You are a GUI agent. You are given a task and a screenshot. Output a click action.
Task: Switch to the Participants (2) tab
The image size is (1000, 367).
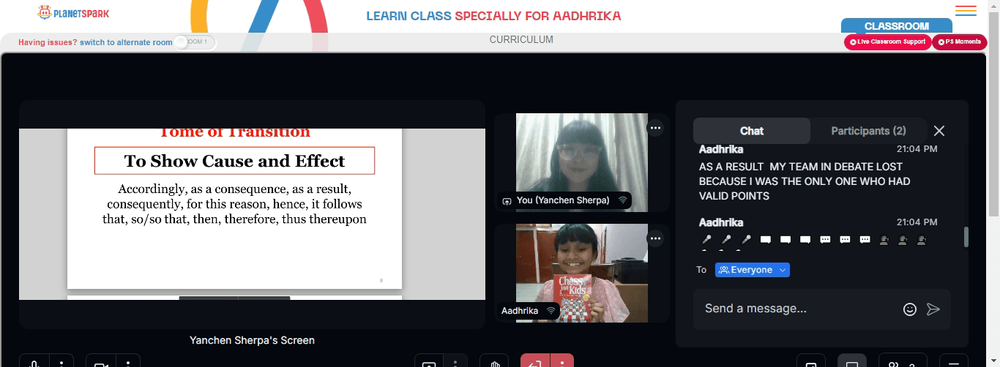[868, 131]
